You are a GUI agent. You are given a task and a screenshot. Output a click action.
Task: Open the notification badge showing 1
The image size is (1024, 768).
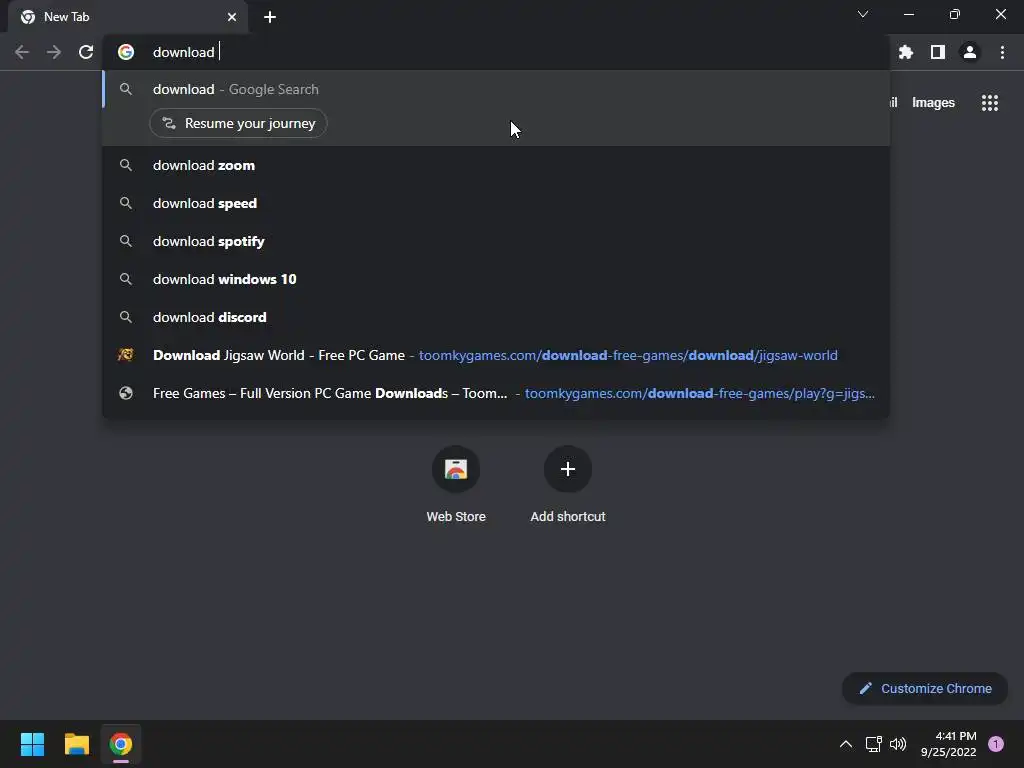996,744
